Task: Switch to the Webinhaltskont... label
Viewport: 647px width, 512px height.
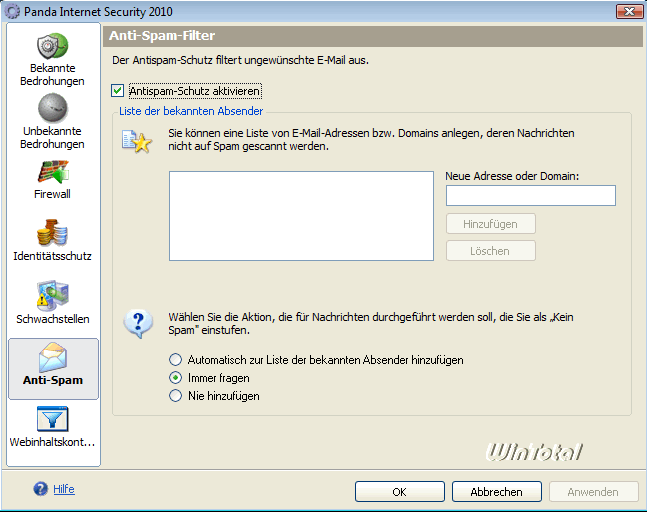Action: click(52, 442)
